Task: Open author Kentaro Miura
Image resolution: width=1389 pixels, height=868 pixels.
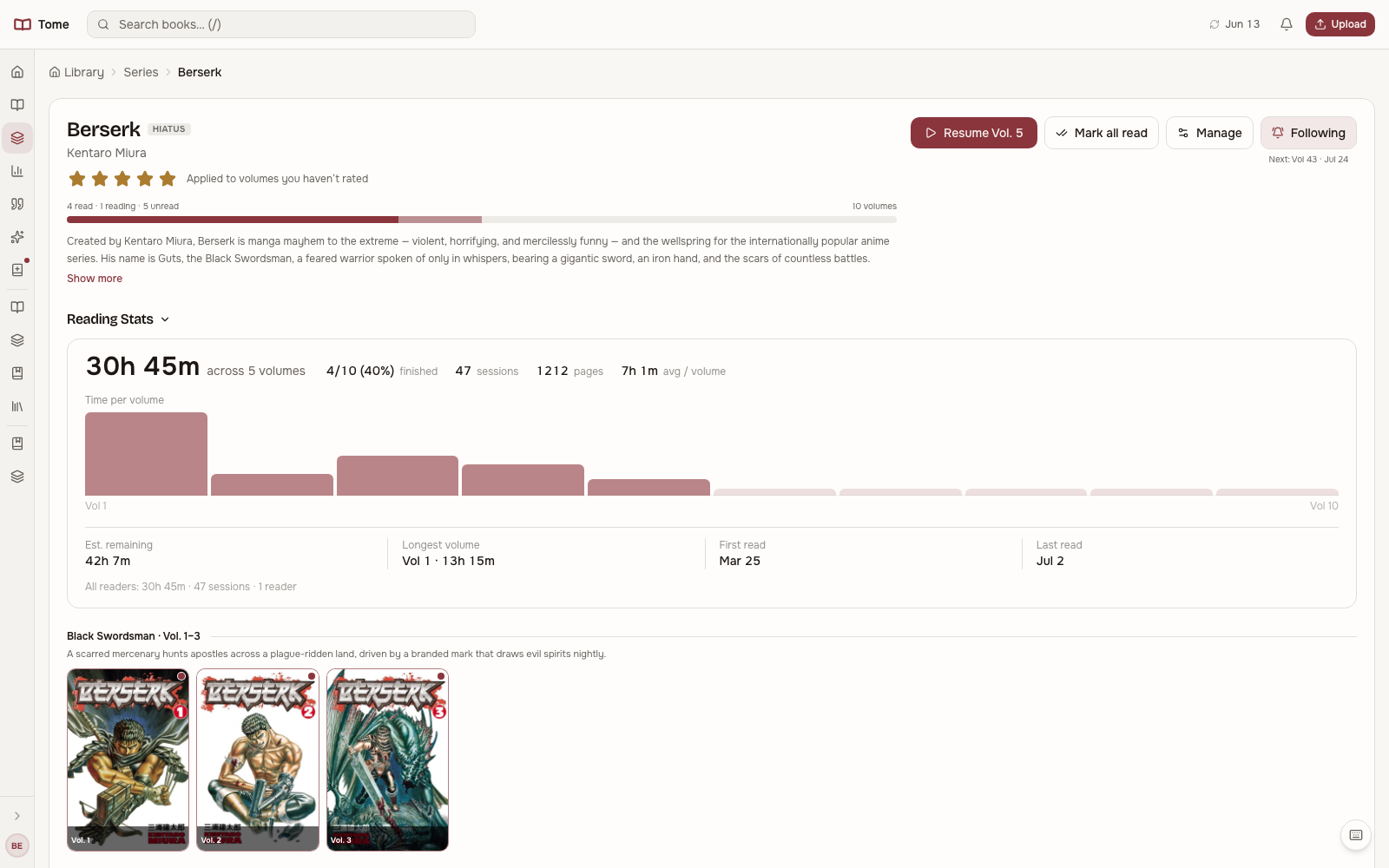Action: [107, 153]
